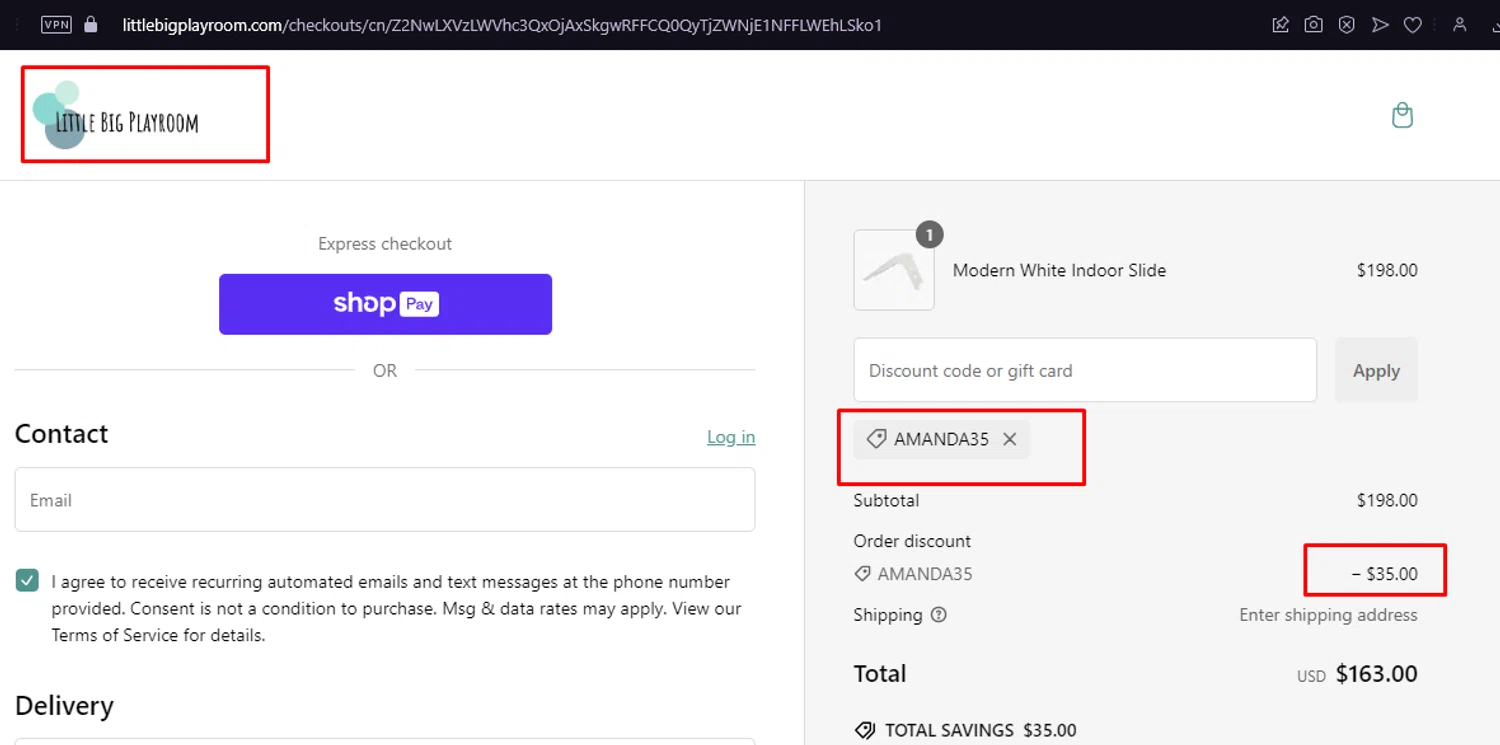Image resolution: width=1500 pixels, height=745 pixels.
Task: Click the edit/share page icon in address bar
Action: point(1281,25)
